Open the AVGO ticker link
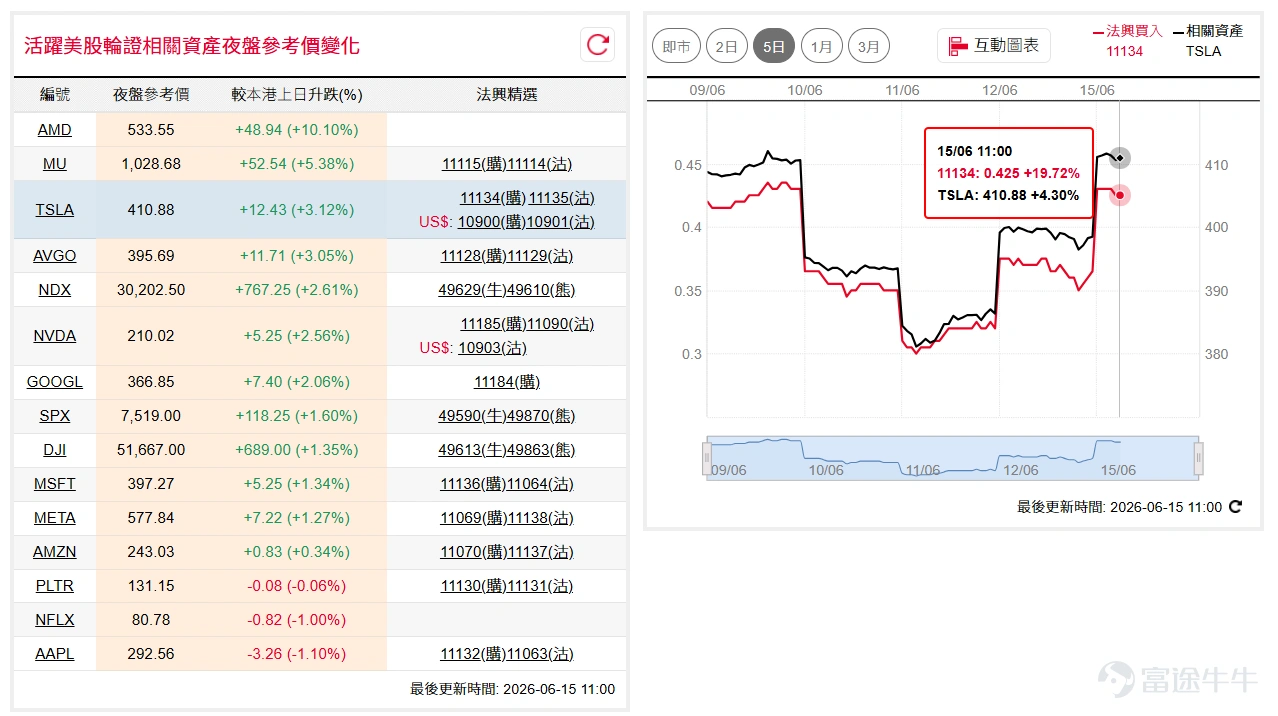The width and height of the screenshot is (1278, 716). (55, 256)
